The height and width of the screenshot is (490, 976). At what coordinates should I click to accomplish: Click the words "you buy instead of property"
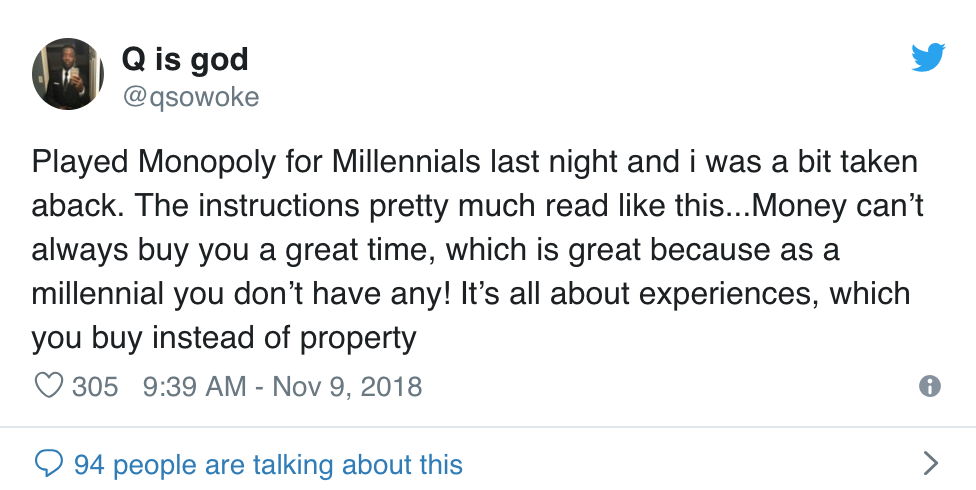click(x=223, y=338)
